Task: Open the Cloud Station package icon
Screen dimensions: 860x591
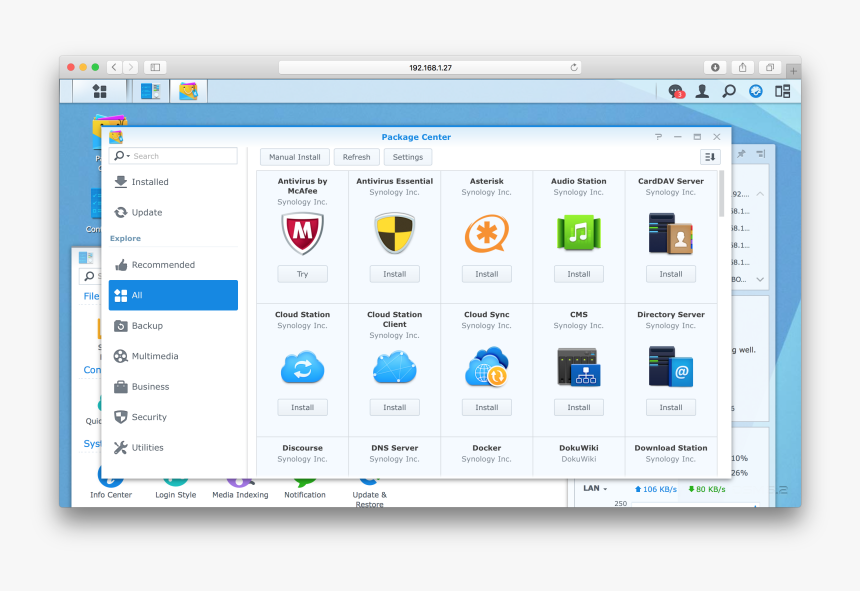Action: coord(302,367)
